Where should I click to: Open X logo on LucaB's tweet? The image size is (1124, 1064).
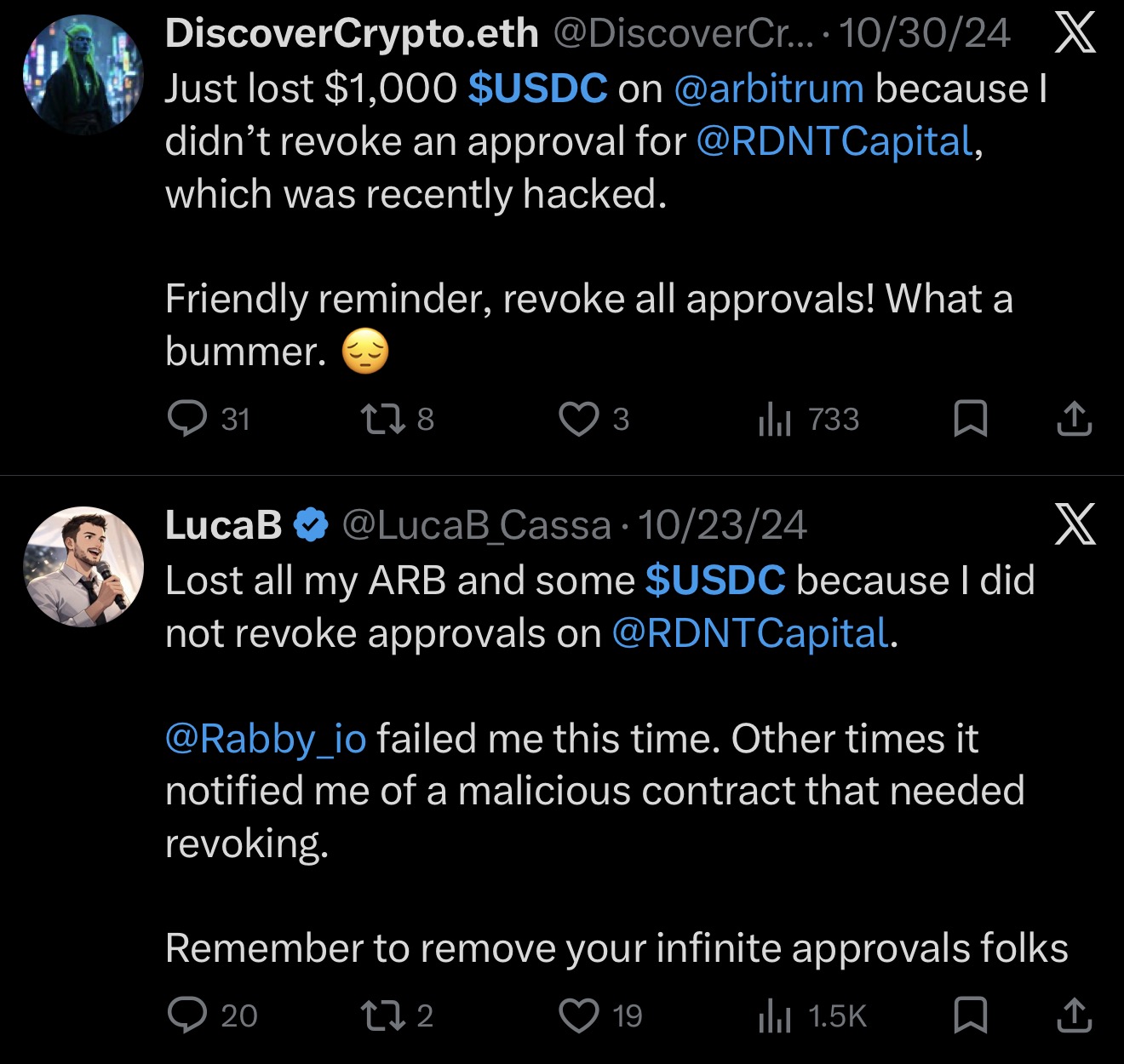coord(1075,523)
